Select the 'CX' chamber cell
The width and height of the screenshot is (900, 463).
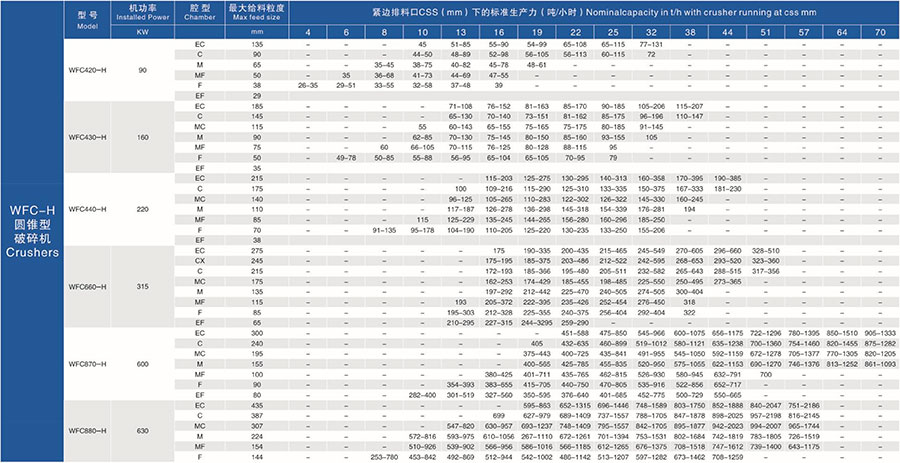click(x=200, y=260)
